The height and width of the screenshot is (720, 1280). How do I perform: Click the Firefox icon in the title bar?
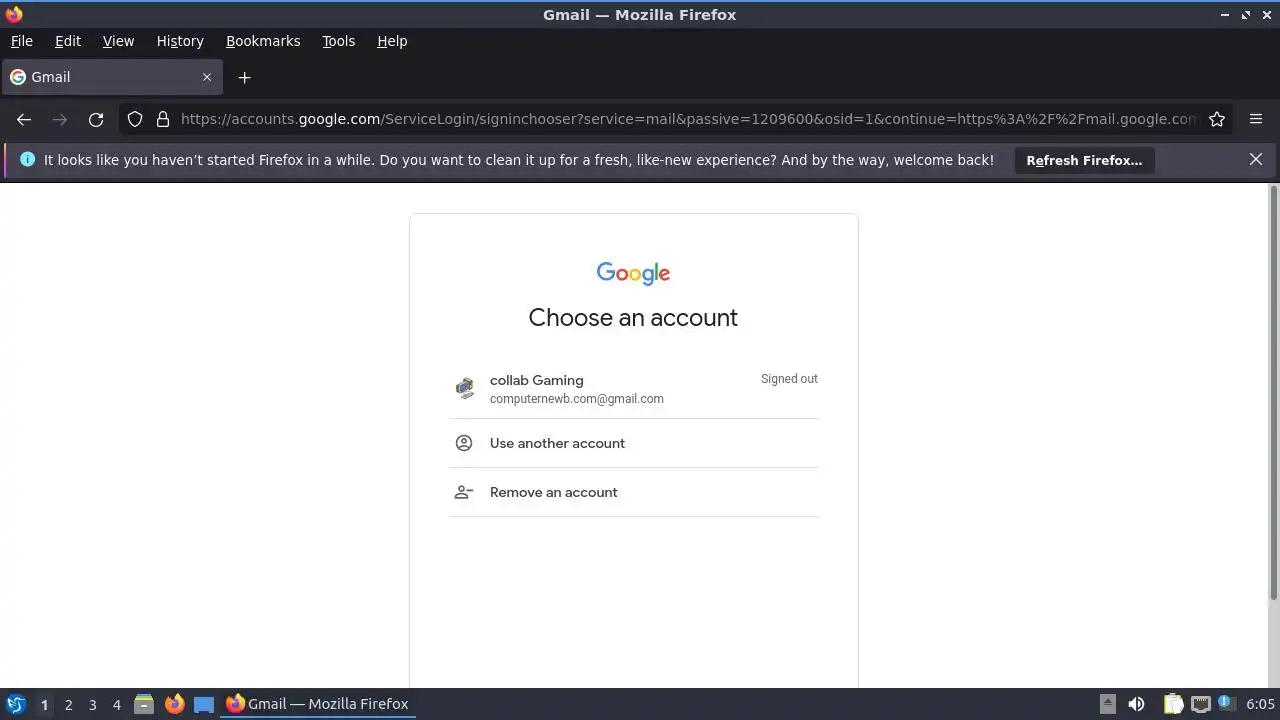14,14
